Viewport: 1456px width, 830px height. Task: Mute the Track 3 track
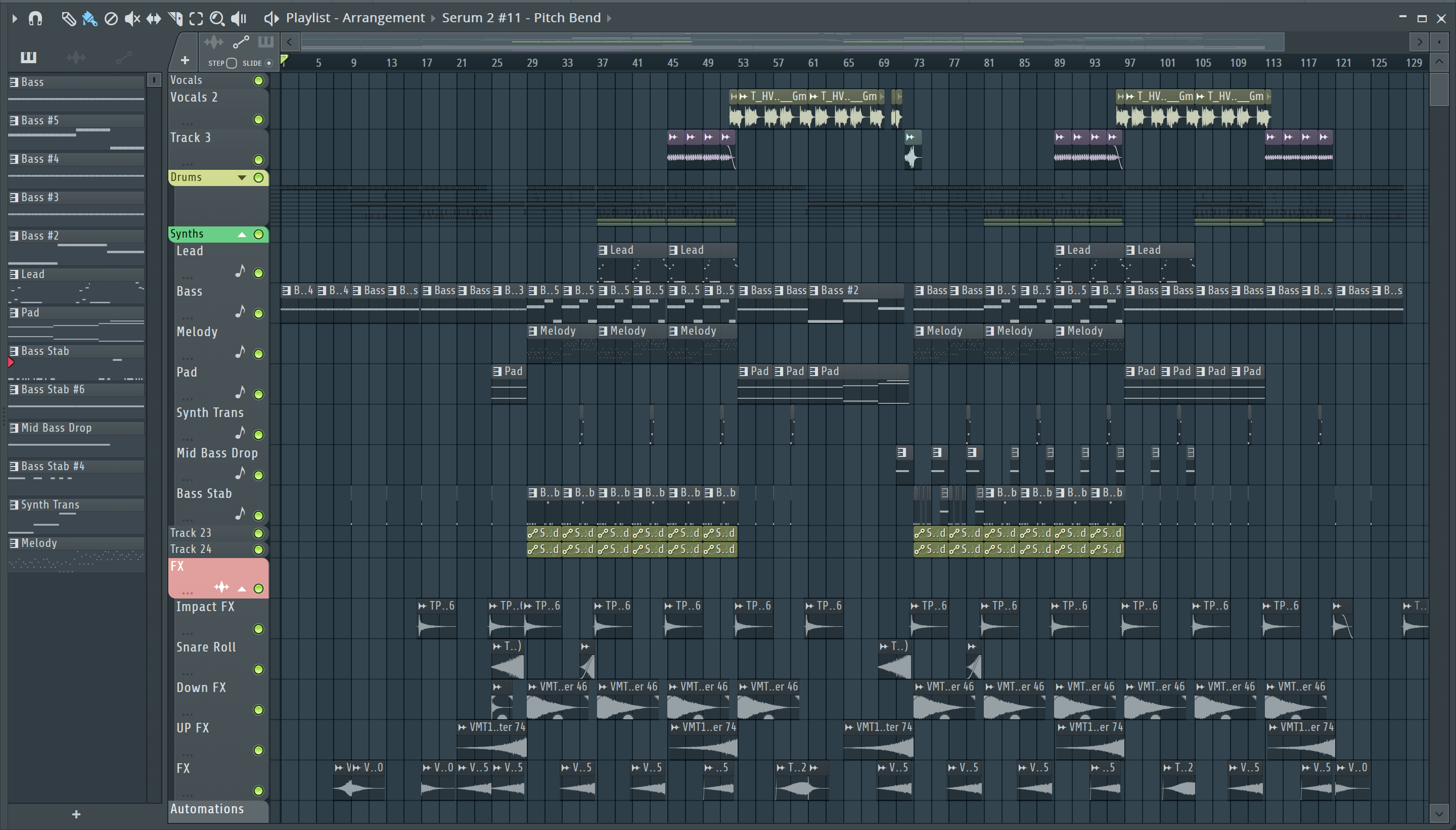click(x=258, y=160)
